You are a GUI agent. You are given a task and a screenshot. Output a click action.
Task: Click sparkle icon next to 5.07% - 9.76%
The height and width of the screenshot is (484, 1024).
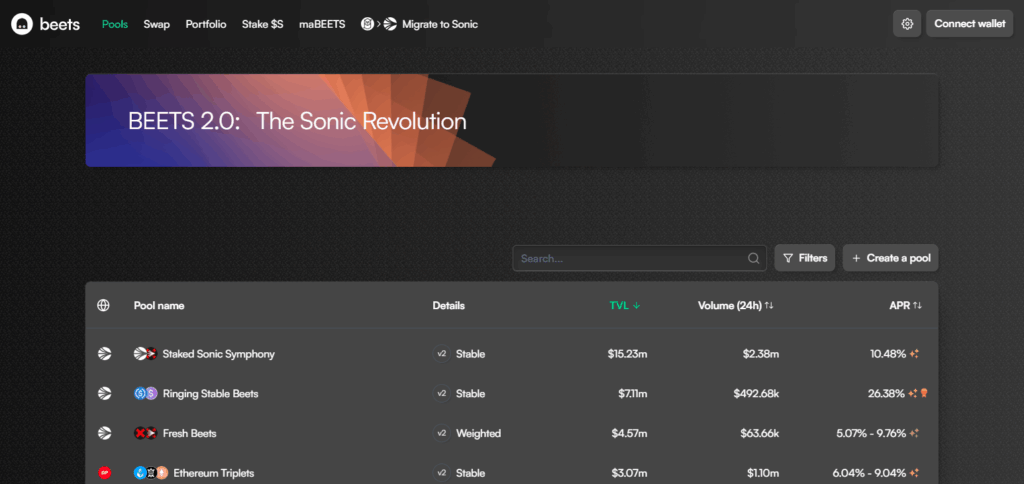click(x=914, y=433)
